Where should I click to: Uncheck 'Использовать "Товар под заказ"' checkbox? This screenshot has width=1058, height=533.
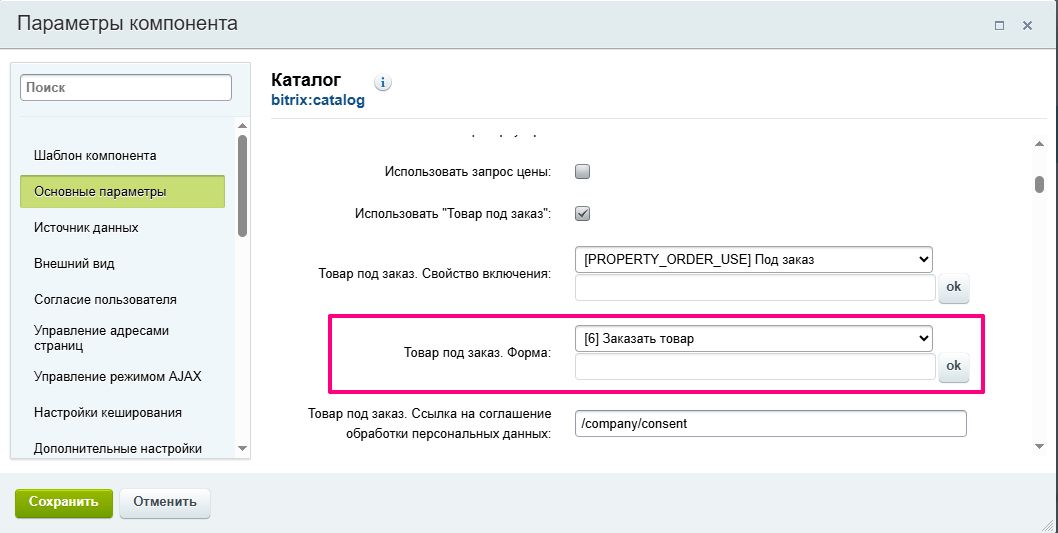coord(583,213)
